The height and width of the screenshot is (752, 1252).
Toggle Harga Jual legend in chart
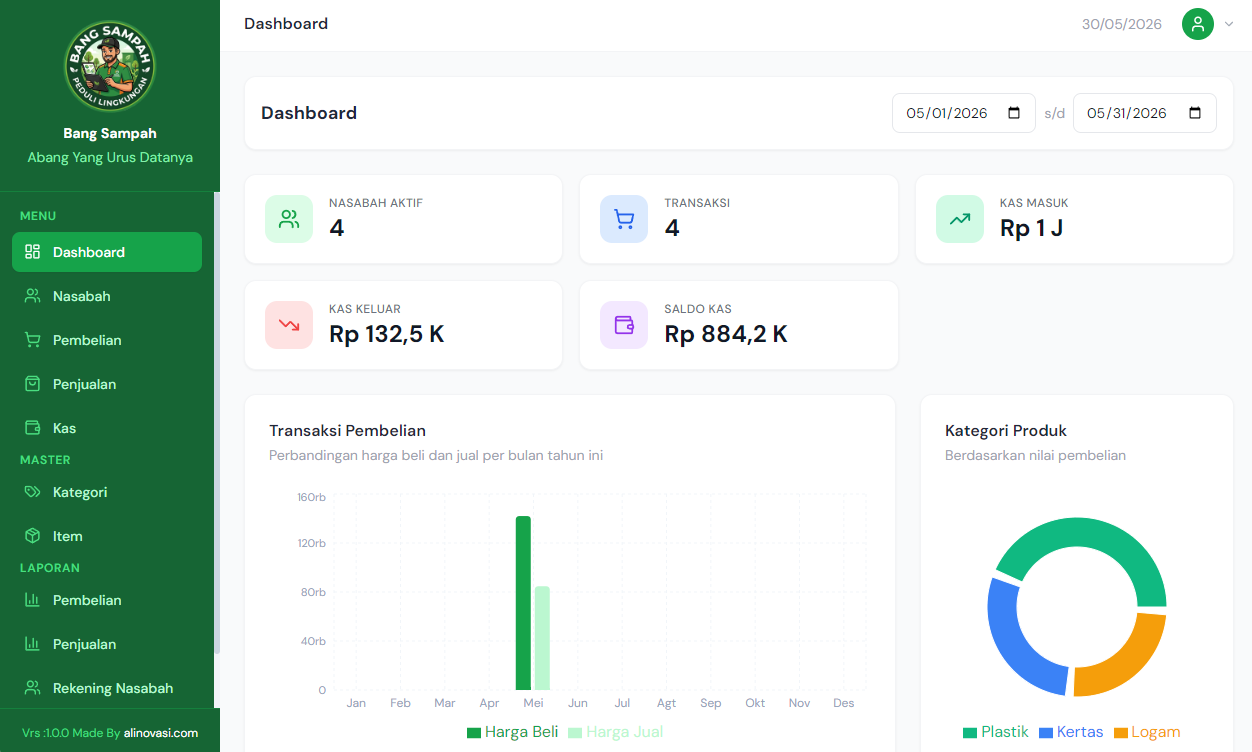(615, 732)
